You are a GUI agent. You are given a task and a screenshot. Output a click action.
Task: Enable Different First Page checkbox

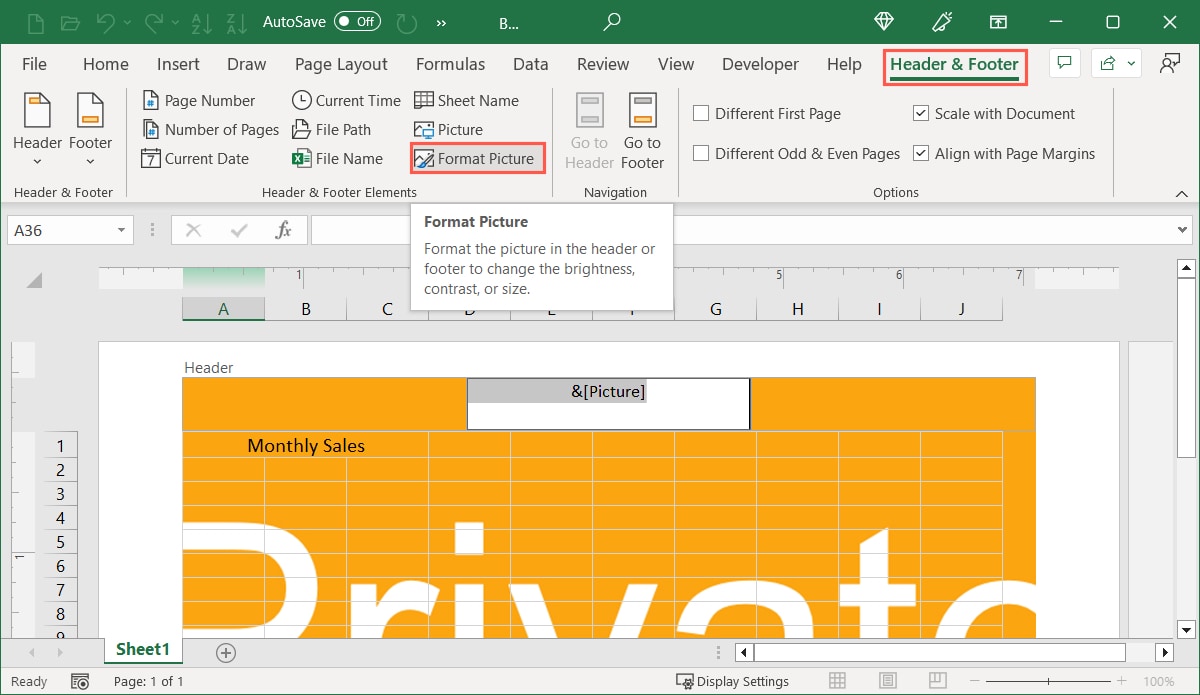[702, 114]
